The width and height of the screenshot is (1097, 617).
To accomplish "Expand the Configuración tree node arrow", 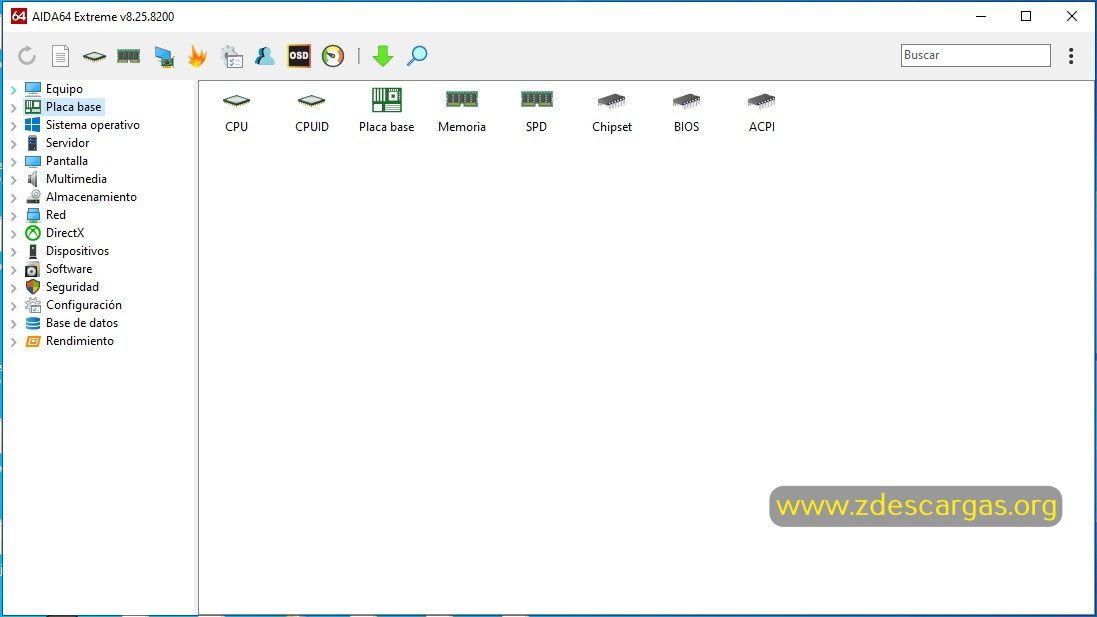I will point(13,306).
